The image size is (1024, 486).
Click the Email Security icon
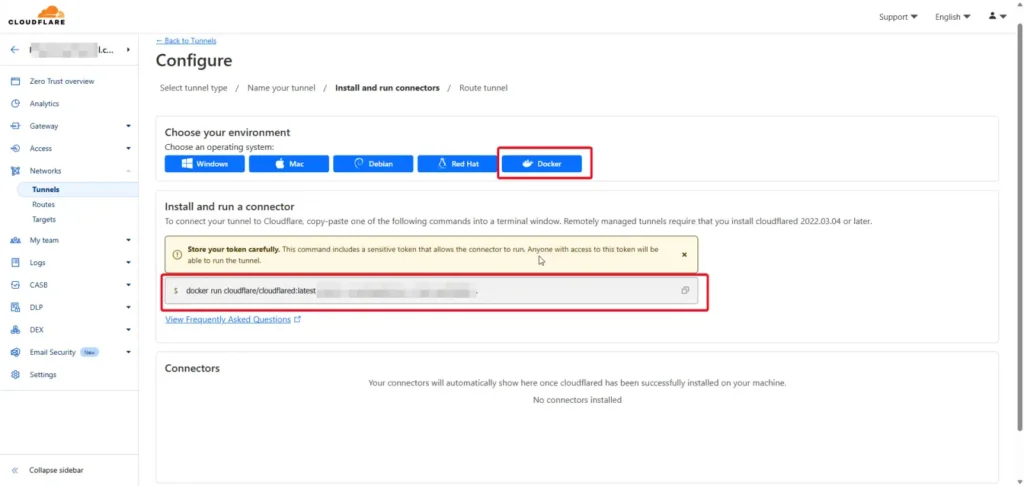[16, 352]
